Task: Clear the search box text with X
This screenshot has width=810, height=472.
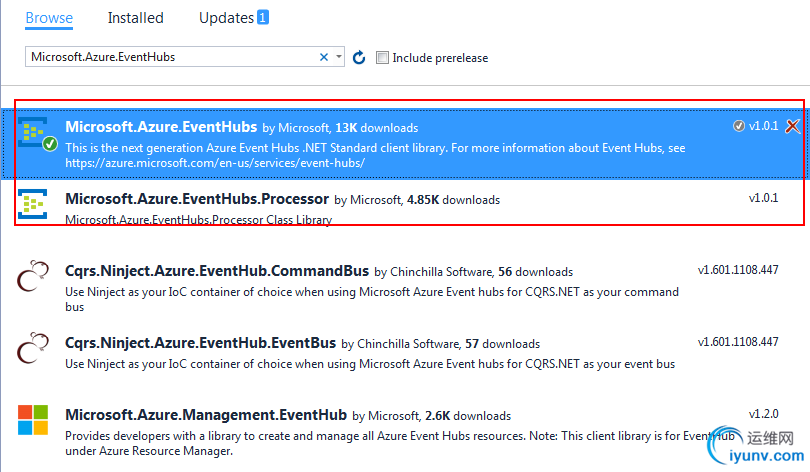Action: pyautogui.click(x=324, y=58)
